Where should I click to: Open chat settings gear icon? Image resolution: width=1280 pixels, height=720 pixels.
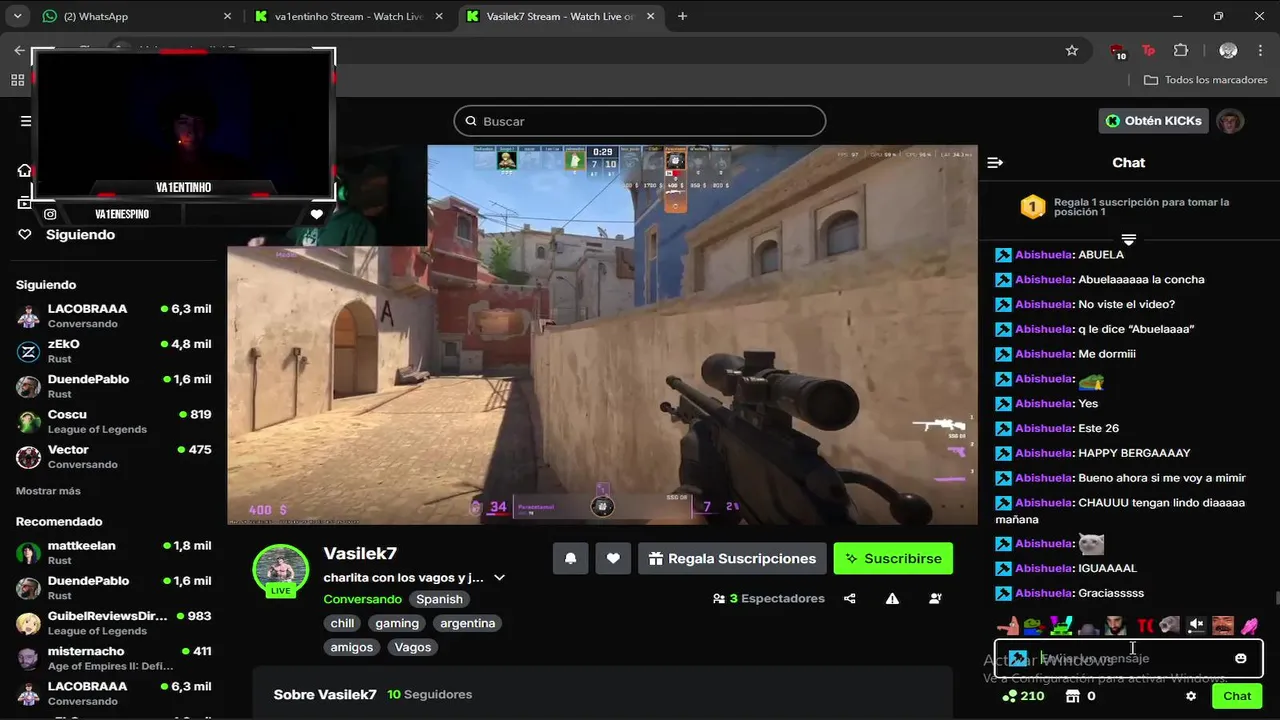[1191, 696]
